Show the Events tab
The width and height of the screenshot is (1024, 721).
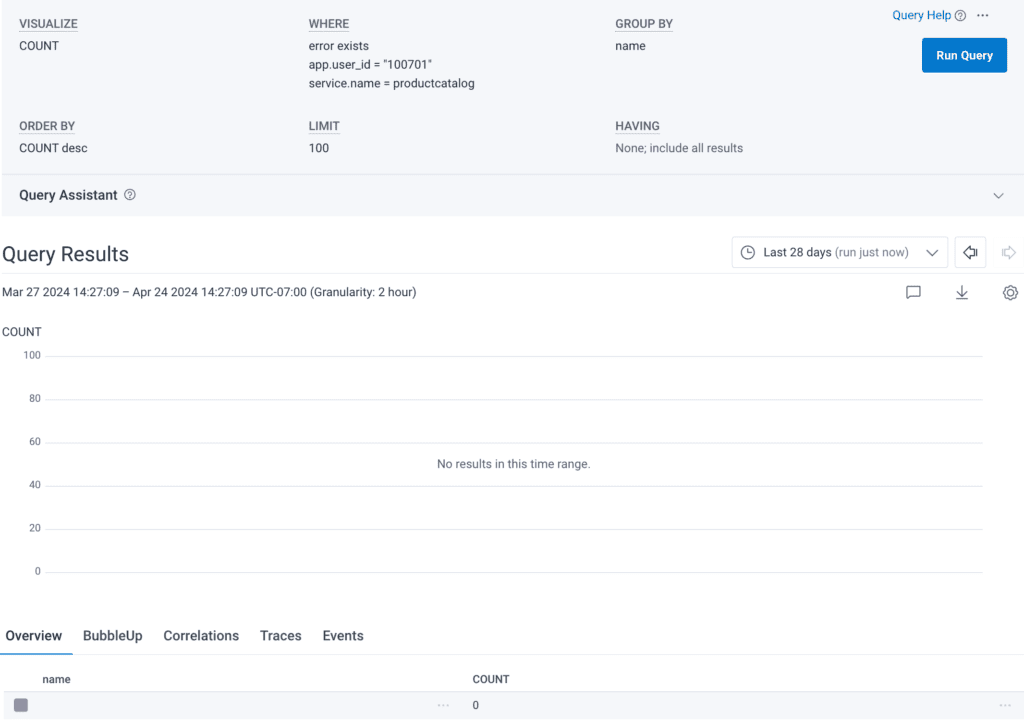[343, 636]
